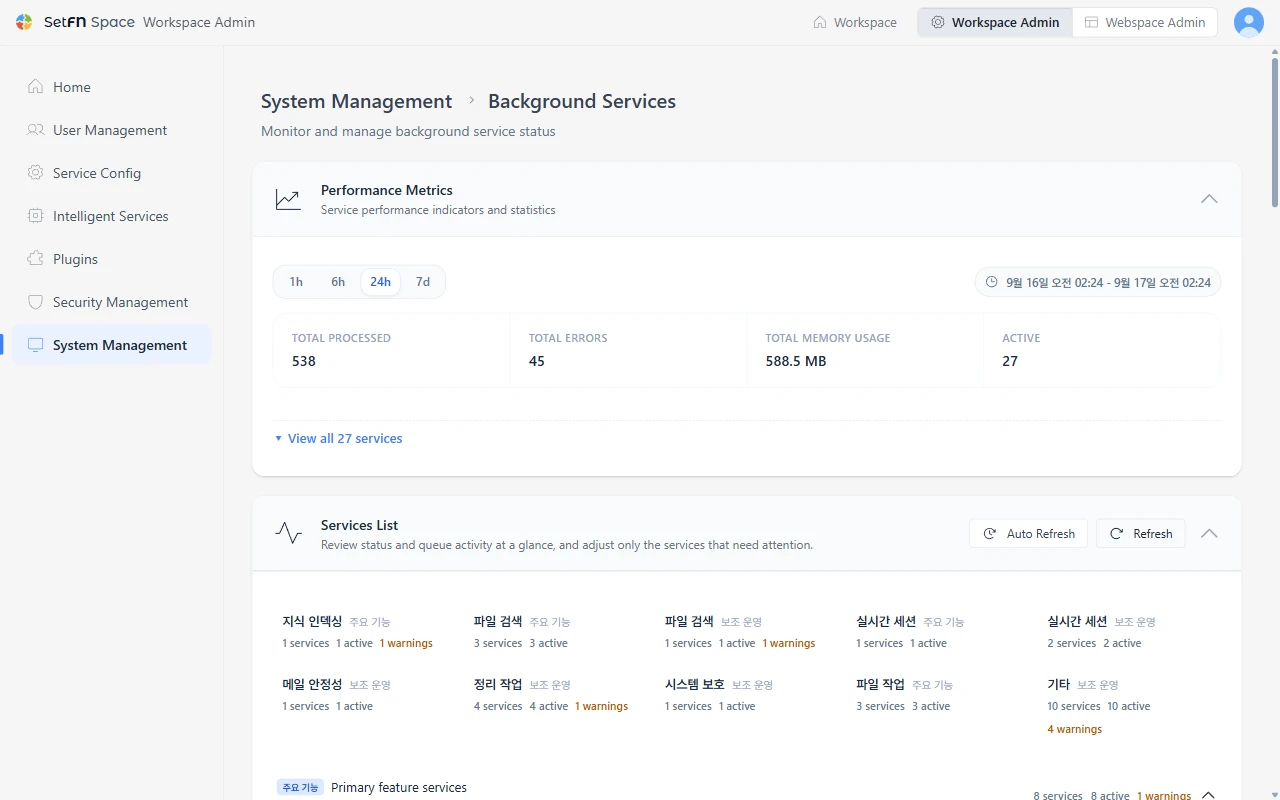Viewport: 1280px width, 800px height.
Task: Open User Management in the sidebar
Action: (112, 130)
